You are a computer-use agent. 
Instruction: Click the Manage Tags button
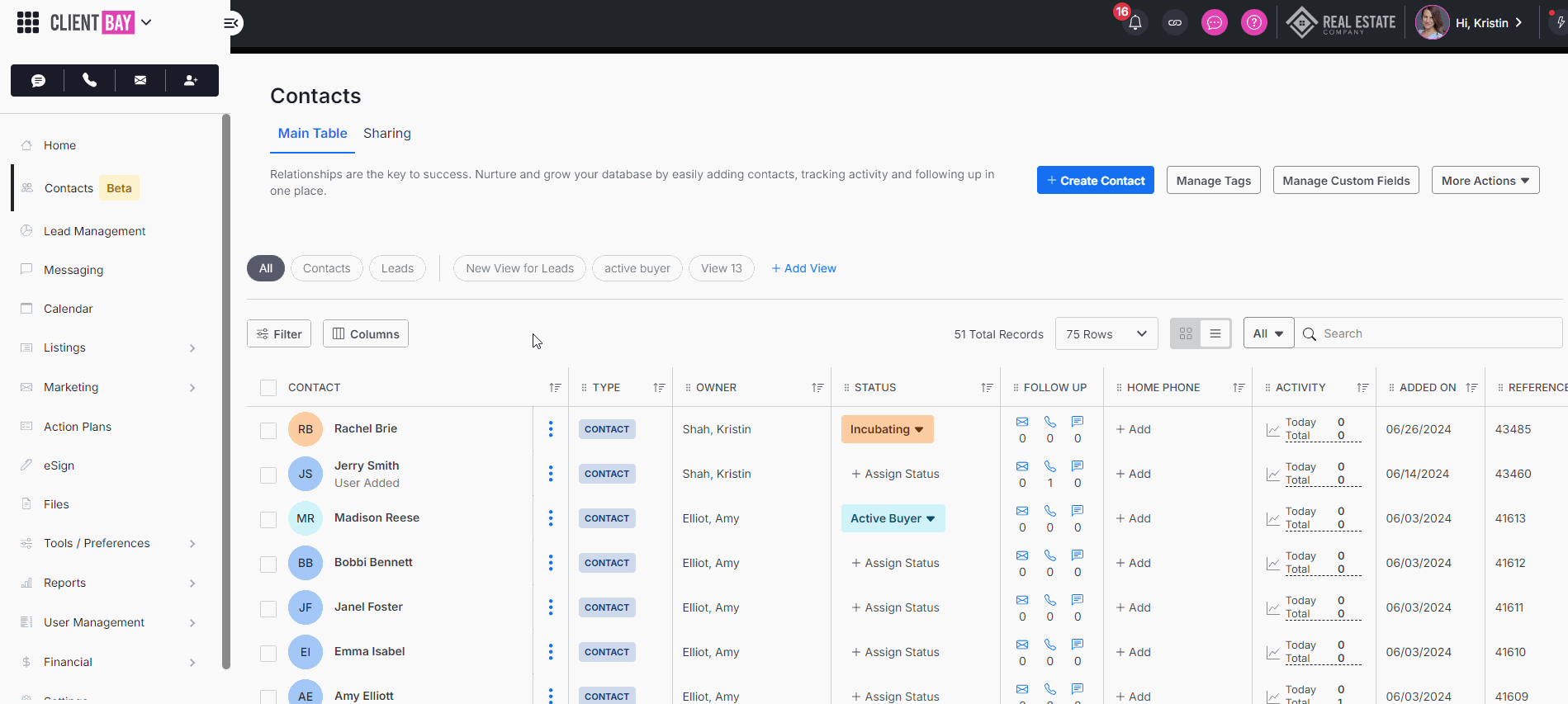tap(1214, 181)
